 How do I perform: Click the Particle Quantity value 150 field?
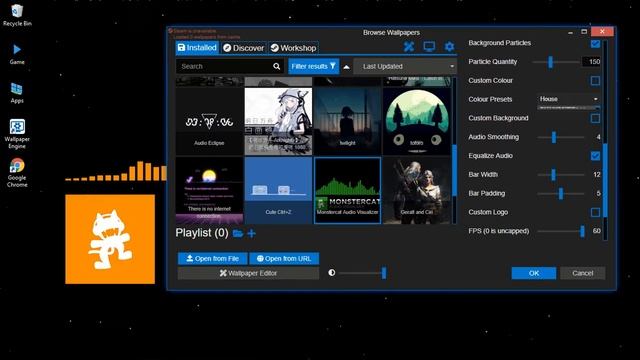click(591, 62)
